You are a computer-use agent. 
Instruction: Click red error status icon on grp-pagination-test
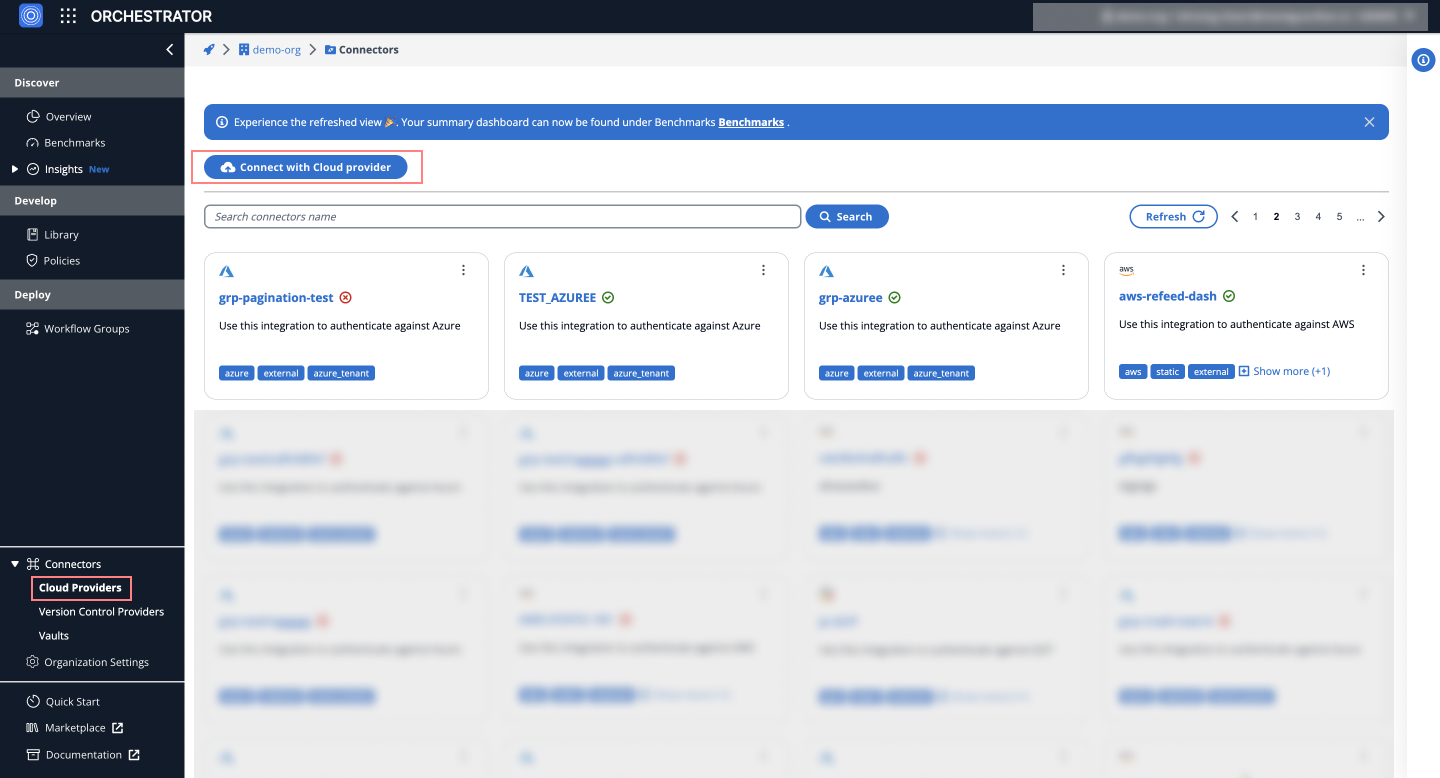coord(345,298)
